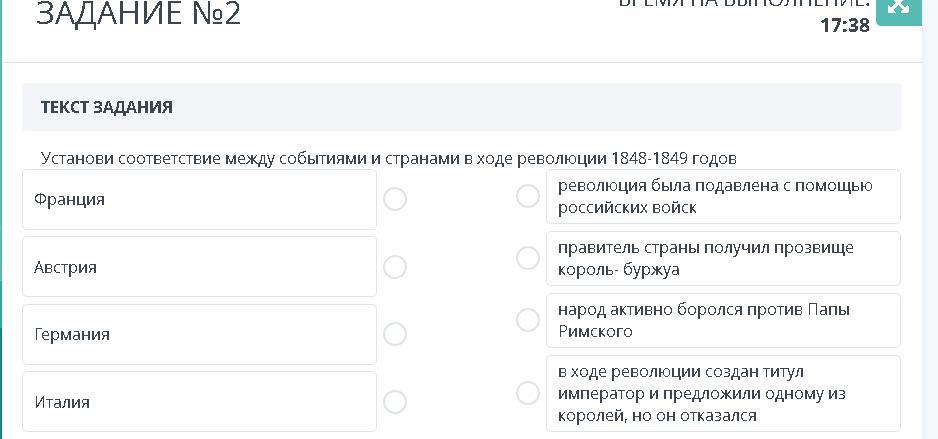Select radio for 'создан титул император' option

[528, 393]
